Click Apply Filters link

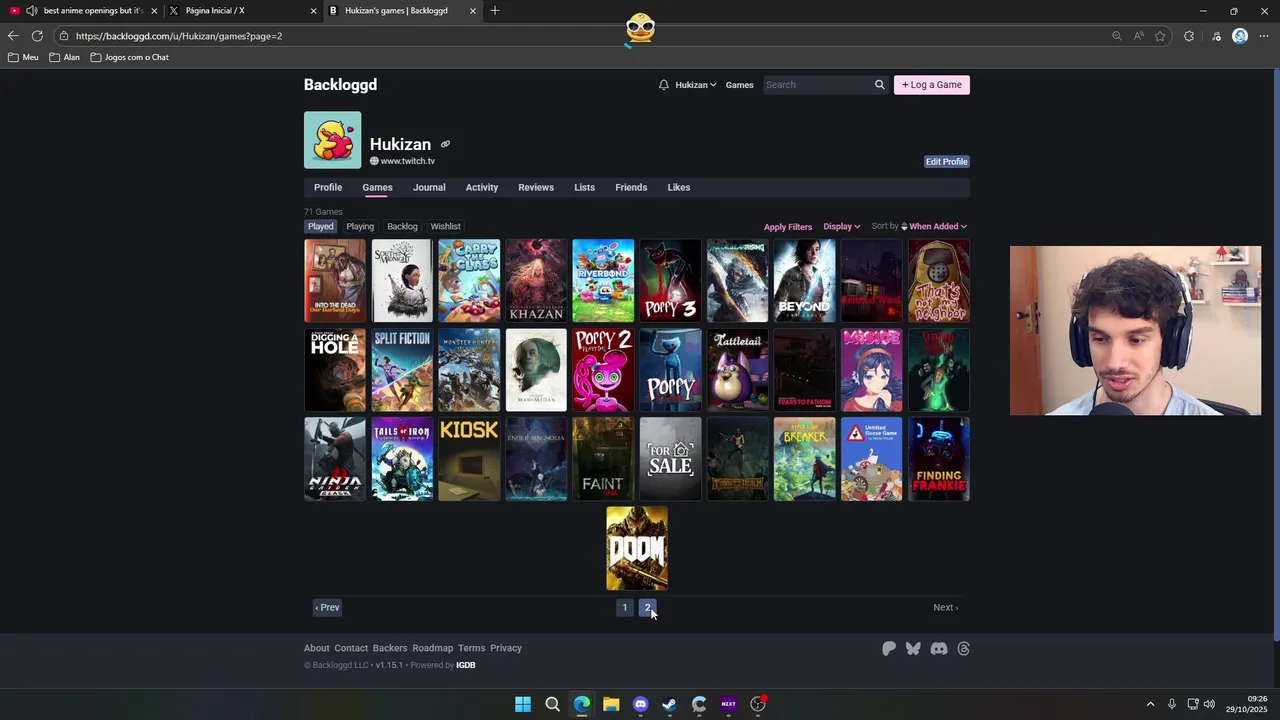pos(788,227)
